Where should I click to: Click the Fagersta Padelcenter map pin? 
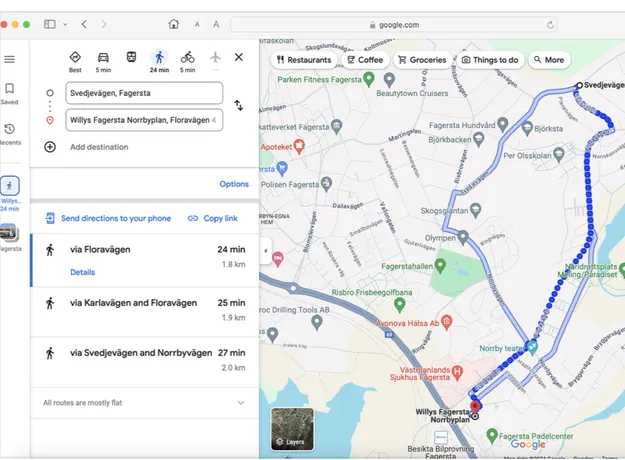pyautogui.click(x=492, y=435)
